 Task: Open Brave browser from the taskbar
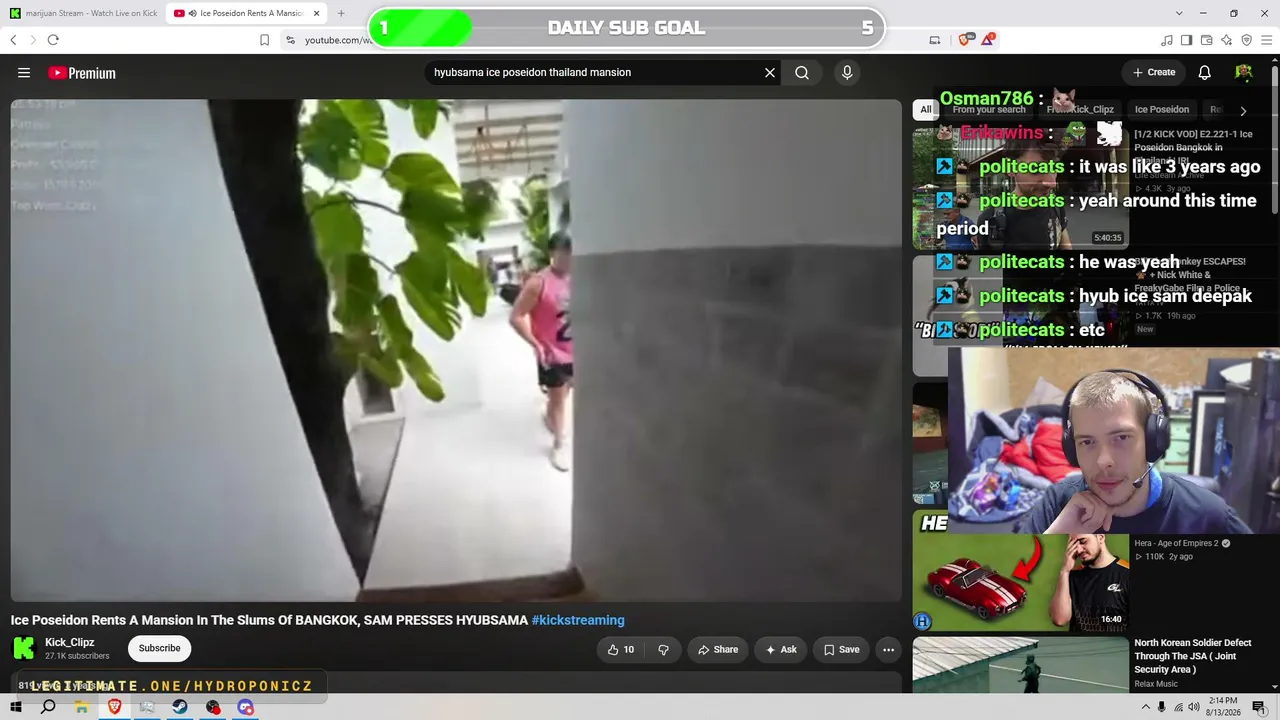[114, 707]
